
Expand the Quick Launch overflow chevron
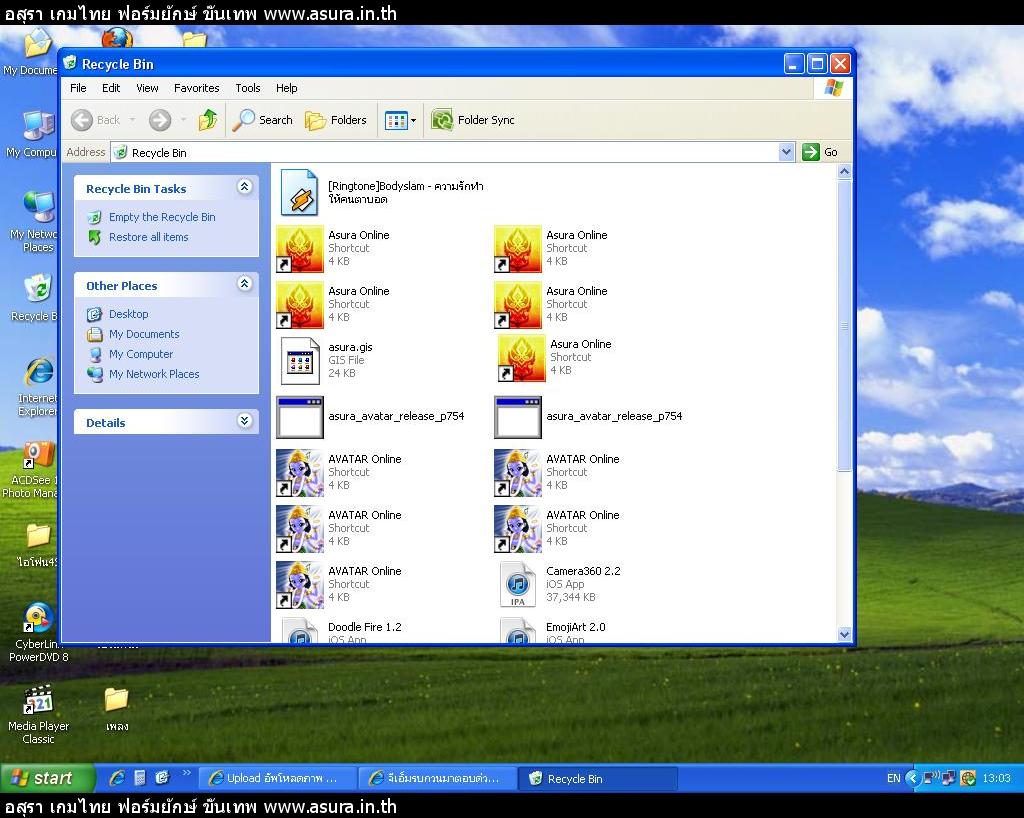[x=186, y=773]
